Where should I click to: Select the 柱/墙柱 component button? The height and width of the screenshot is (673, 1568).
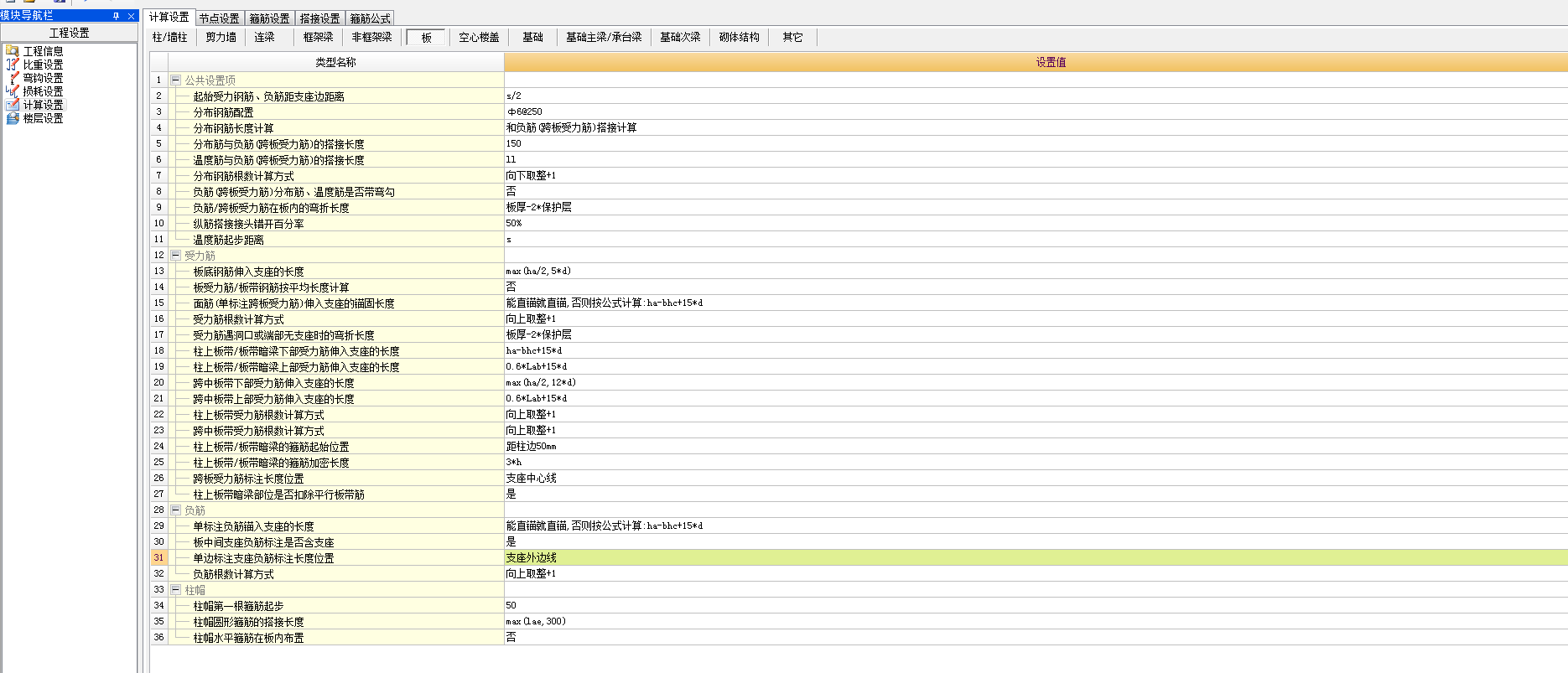(170, 37)
